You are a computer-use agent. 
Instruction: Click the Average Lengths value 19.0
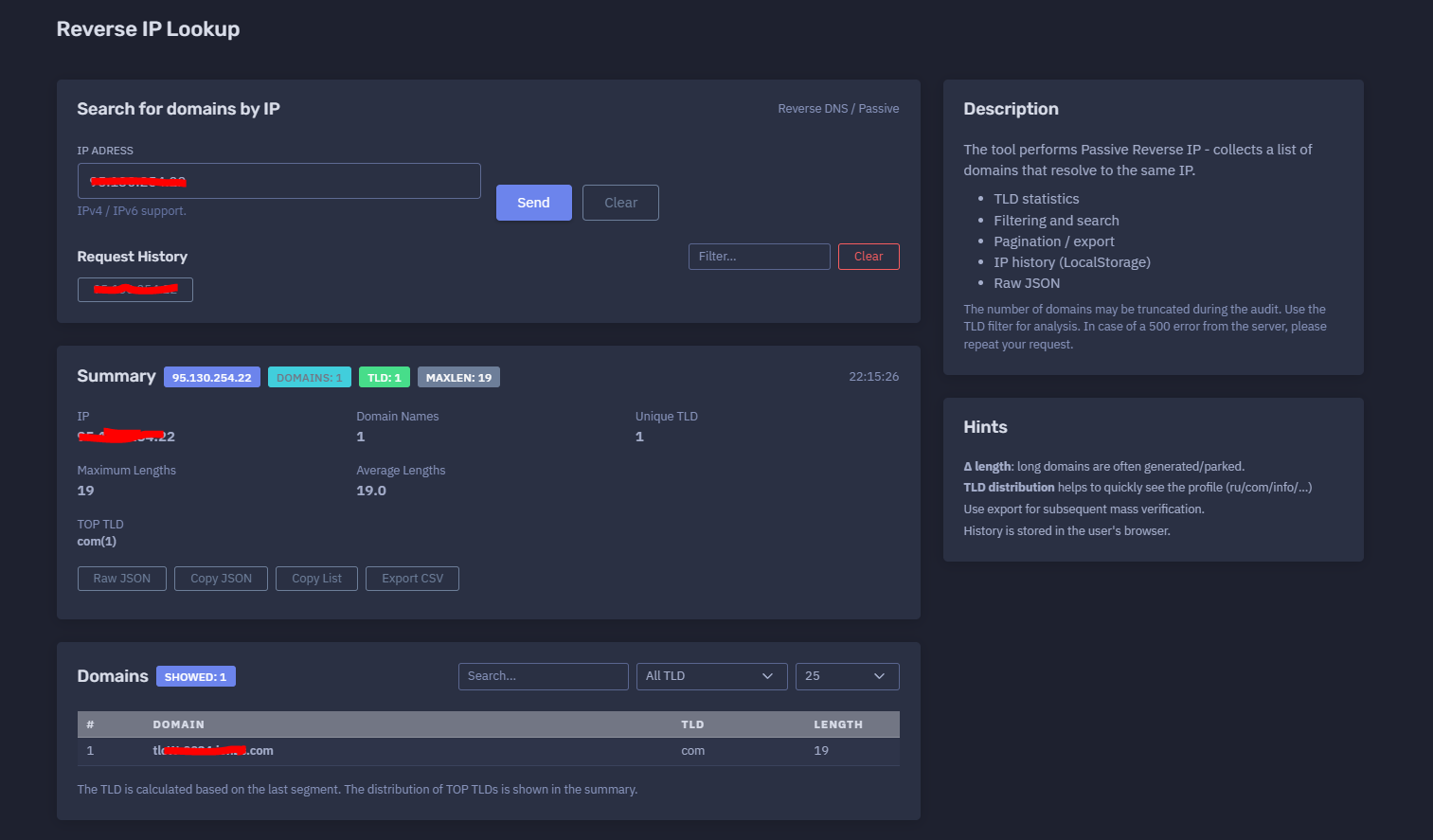click(x=371, y=491)
